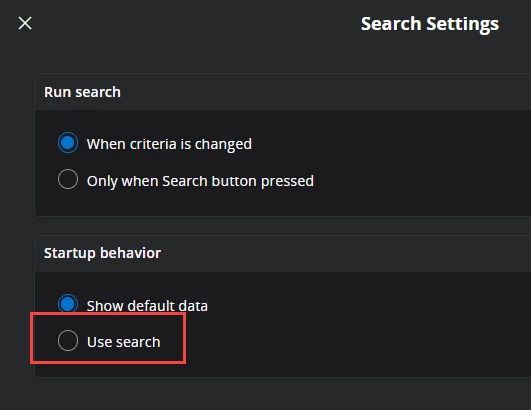Click the red highlighted box around Use search
The height and width of the screenshot is (410, 531).
tap(108, 338)
